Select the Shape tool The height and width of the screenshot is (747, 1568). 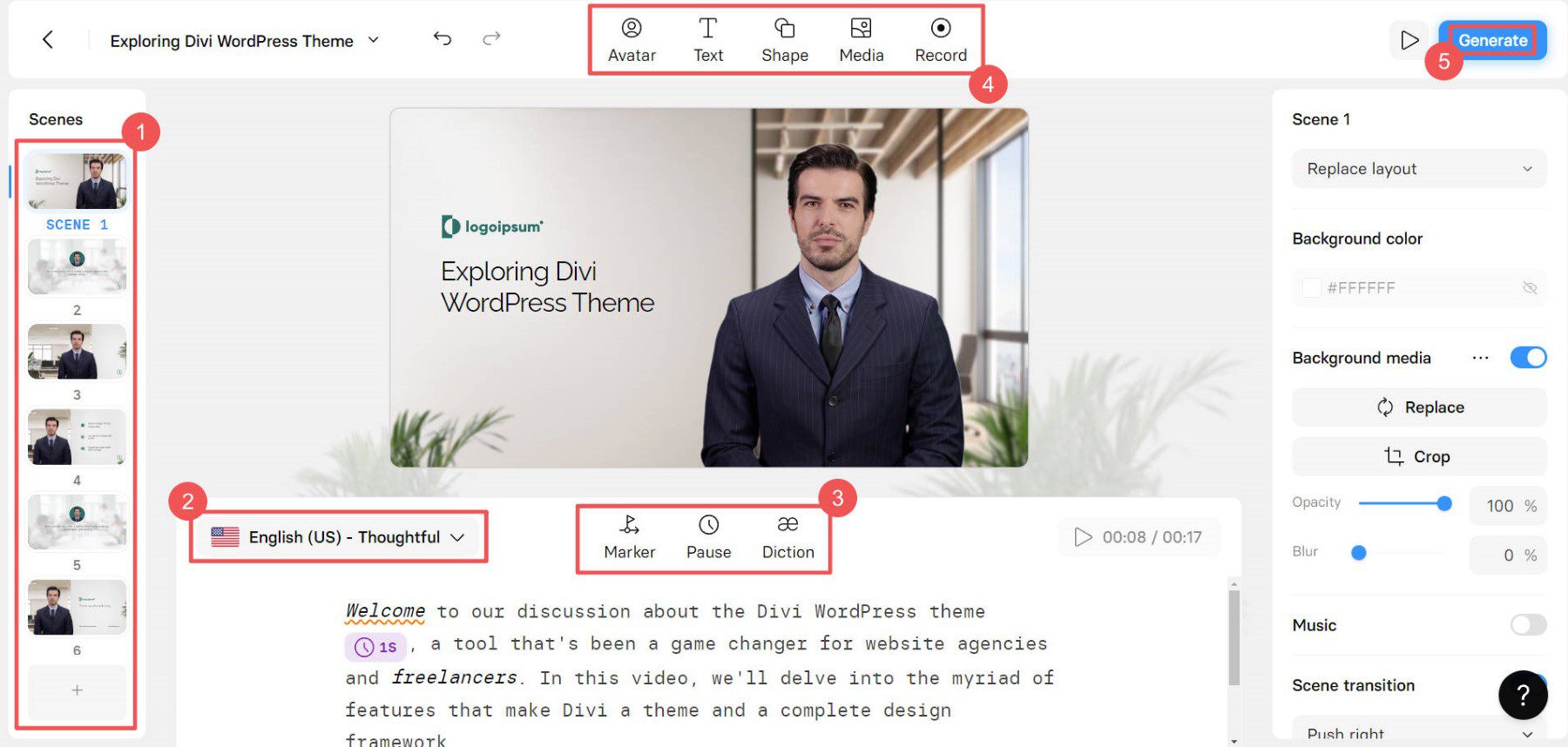(x=785, y=40)
